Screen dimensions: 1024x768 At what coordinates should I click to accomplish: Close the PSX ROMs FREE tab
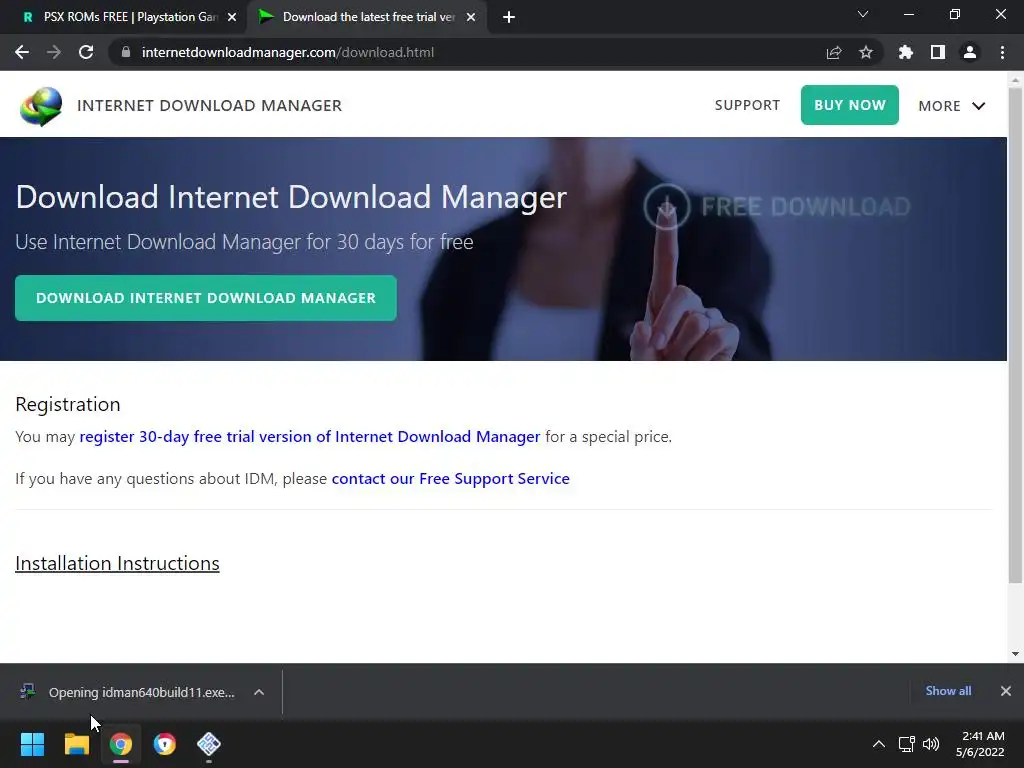tap(232, 17)
